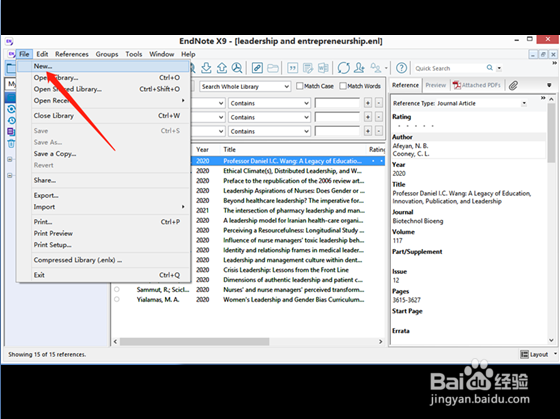Click the Sync Library icon
This screenshot has width=560, height=419.
coord(344,68)
